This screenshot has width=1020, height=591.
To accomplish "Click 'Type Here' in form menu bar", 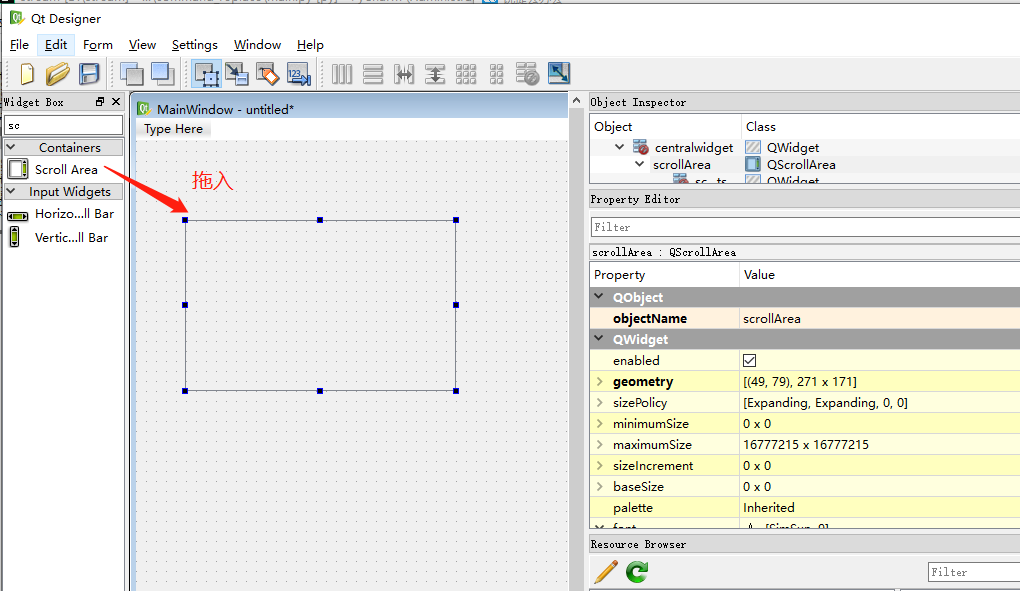I will [x=173, y=129].
